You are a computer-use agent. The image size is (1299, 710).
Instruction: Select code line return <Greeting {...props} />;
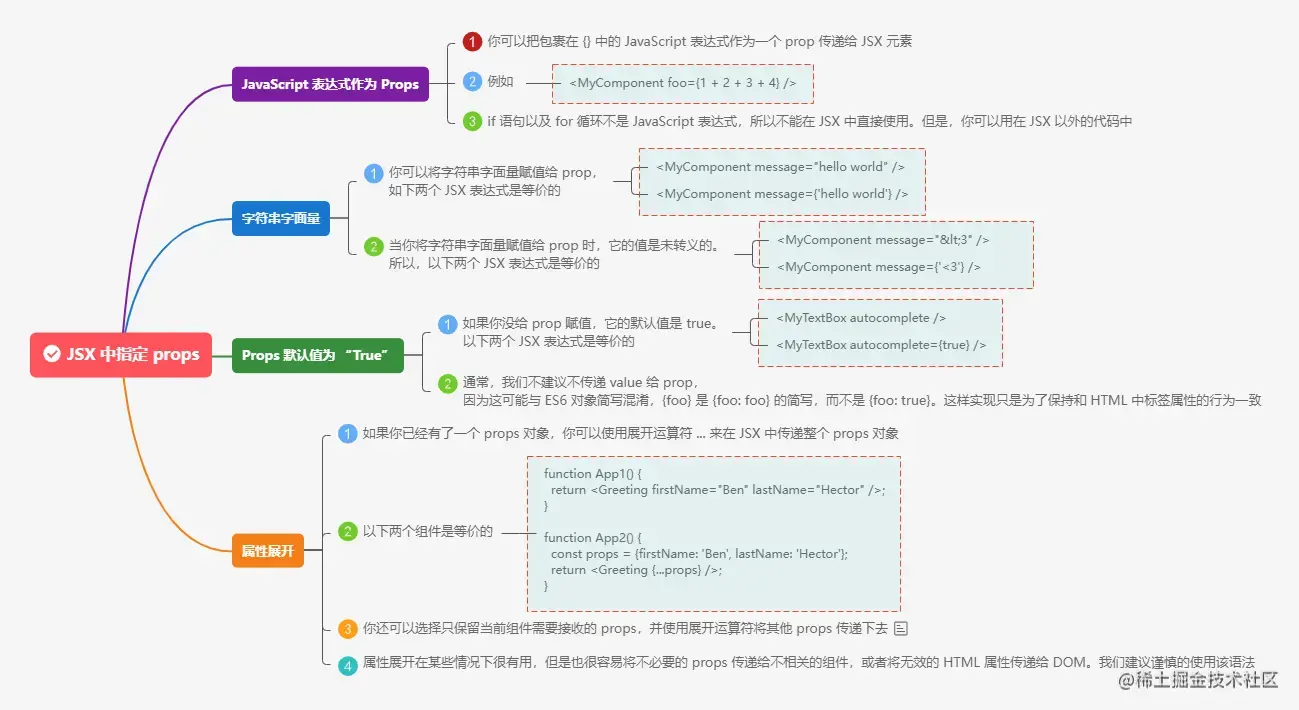pyautogui.click(x=637, y=570)
